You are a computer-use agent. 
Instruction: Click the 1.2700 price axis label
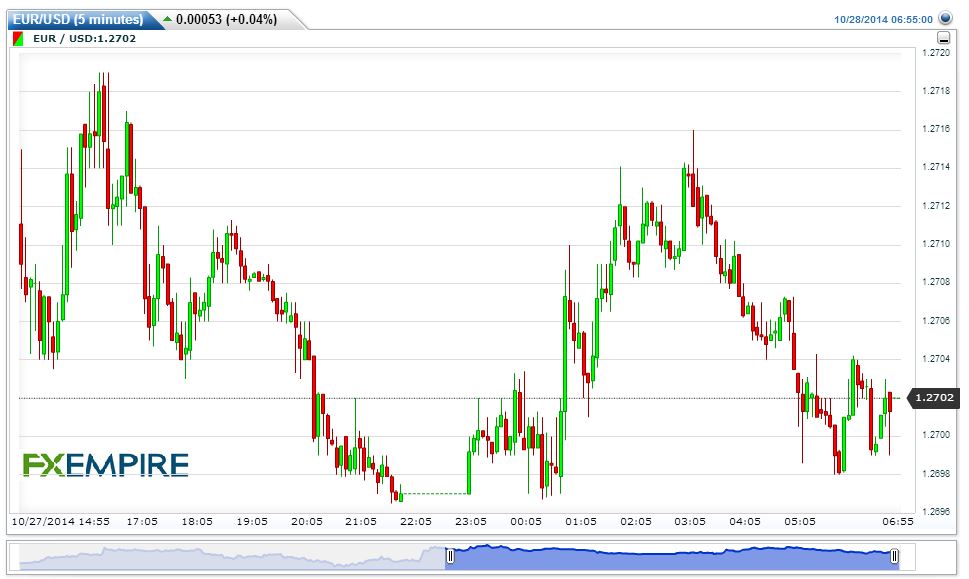(936, 435)
